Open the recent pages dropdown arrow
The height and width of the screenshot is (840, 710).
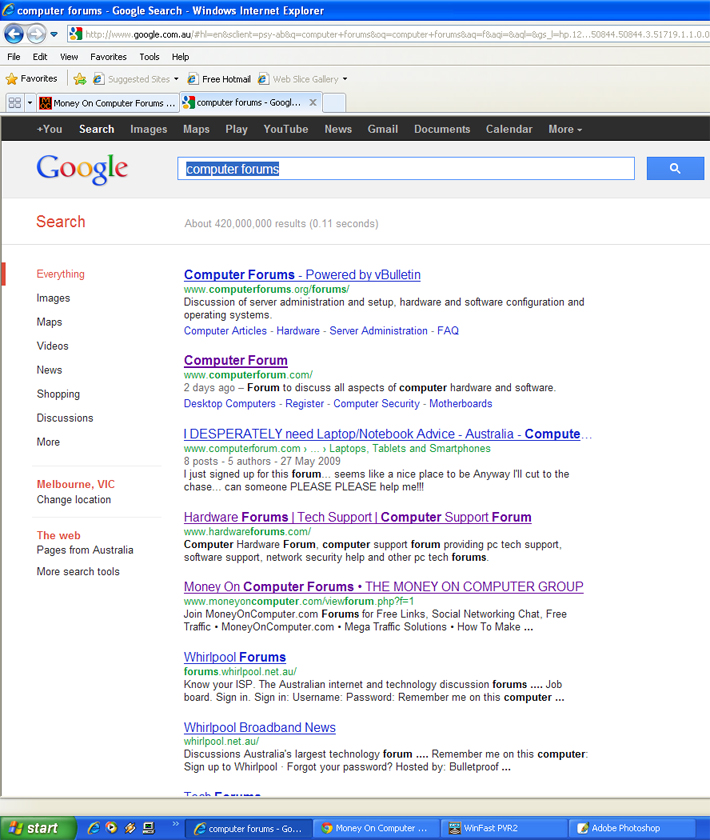54,34
